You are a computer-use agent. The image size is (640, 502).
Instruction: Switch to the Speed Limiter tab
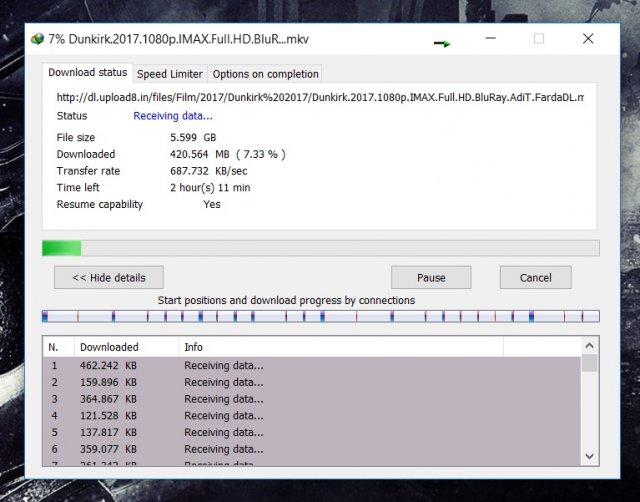click(x=169, y=74)
